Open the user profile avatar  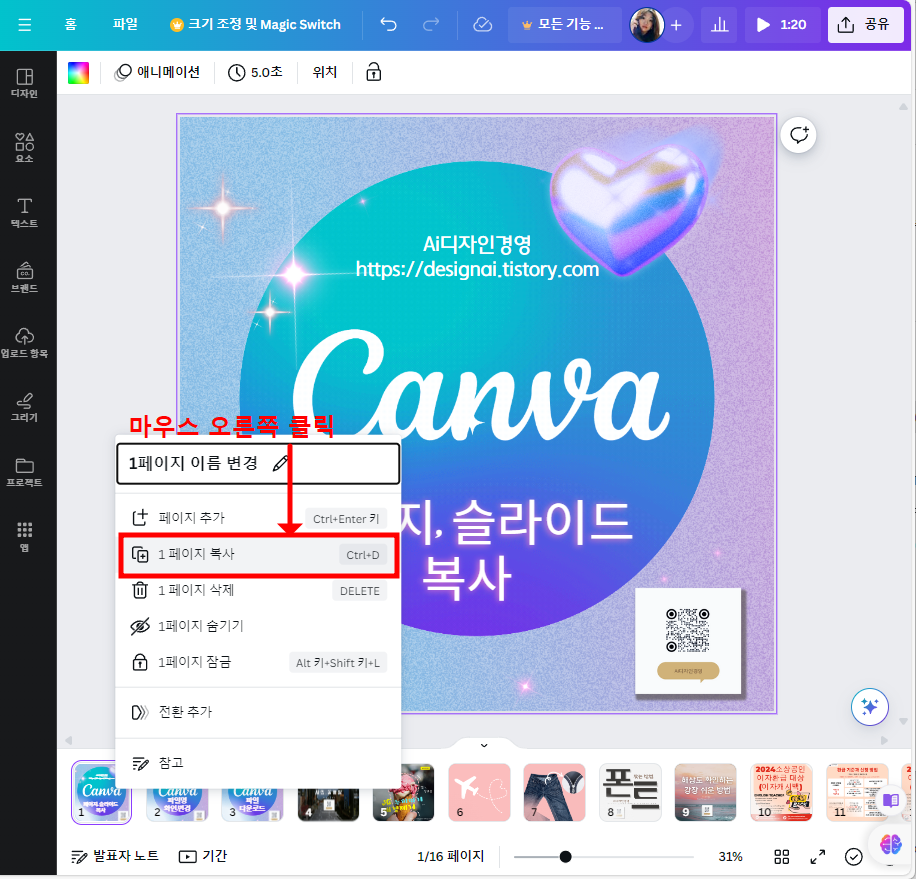(647, 25)
